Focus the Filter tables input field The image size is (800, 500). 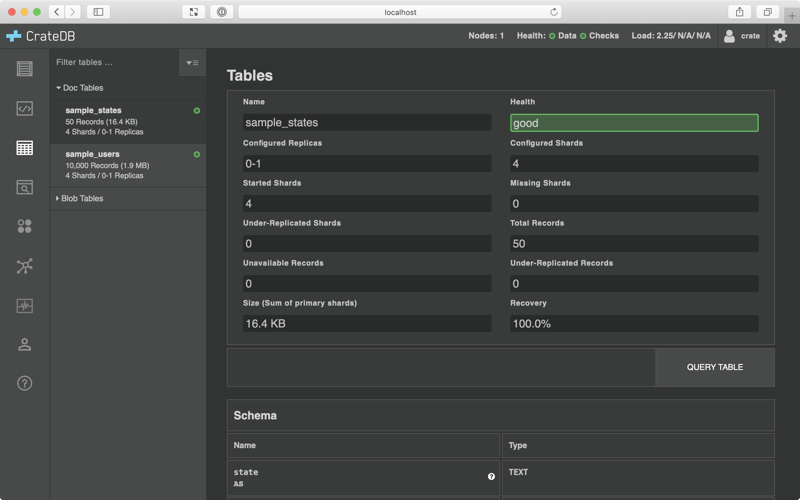(x=115, y=62)
